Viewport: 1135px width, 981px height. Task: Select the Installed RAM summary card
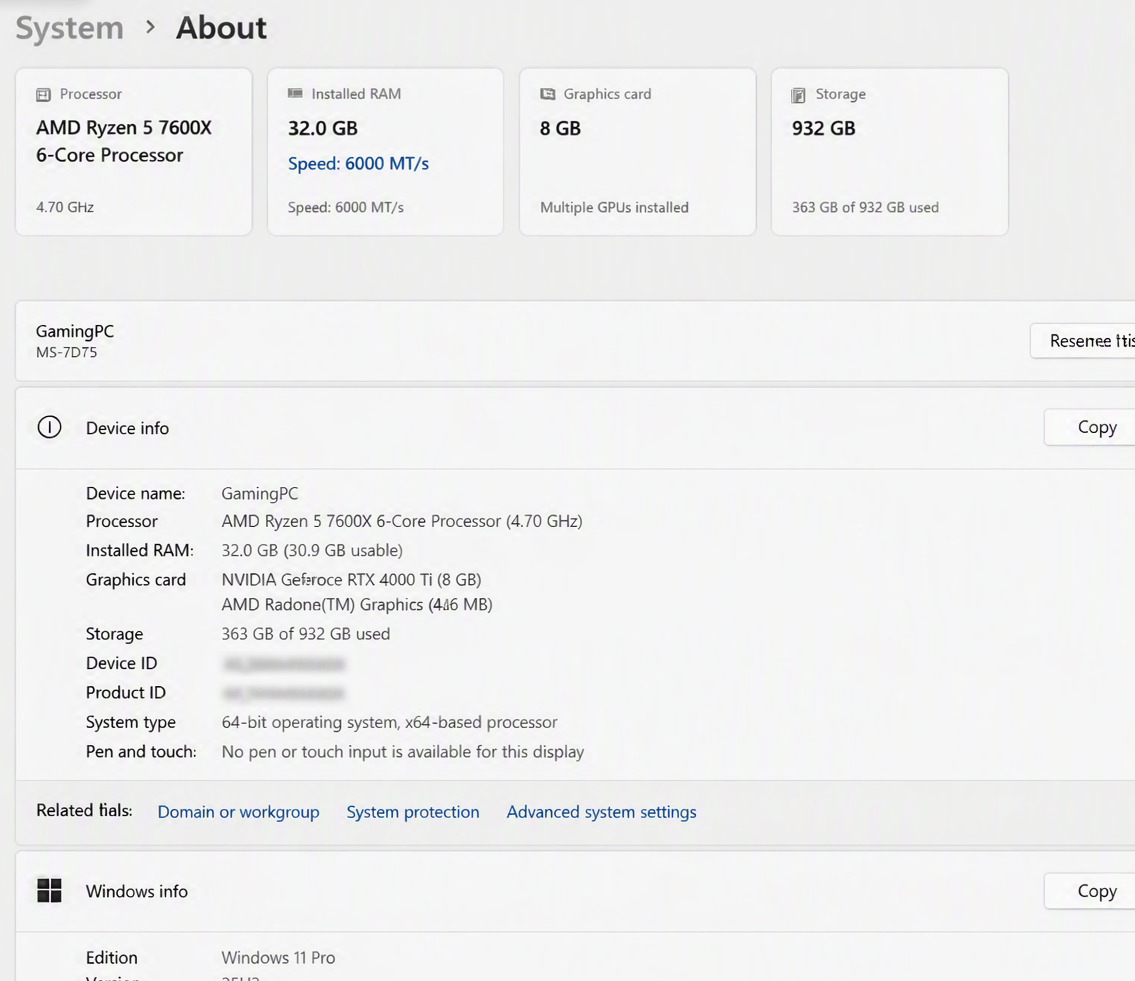(385, 152)
